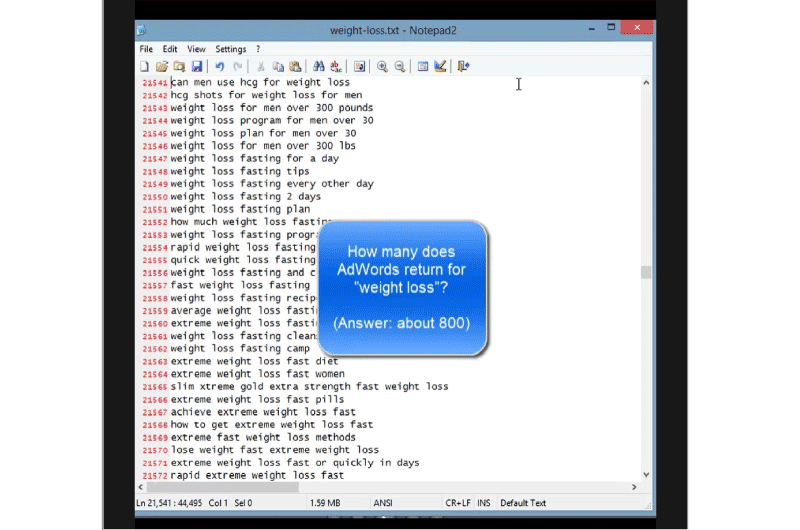The width and height of the screenshot is (800, 530).
Task: Click line "lose weight fast extreme weight loss"
Action: coord(274,450)
